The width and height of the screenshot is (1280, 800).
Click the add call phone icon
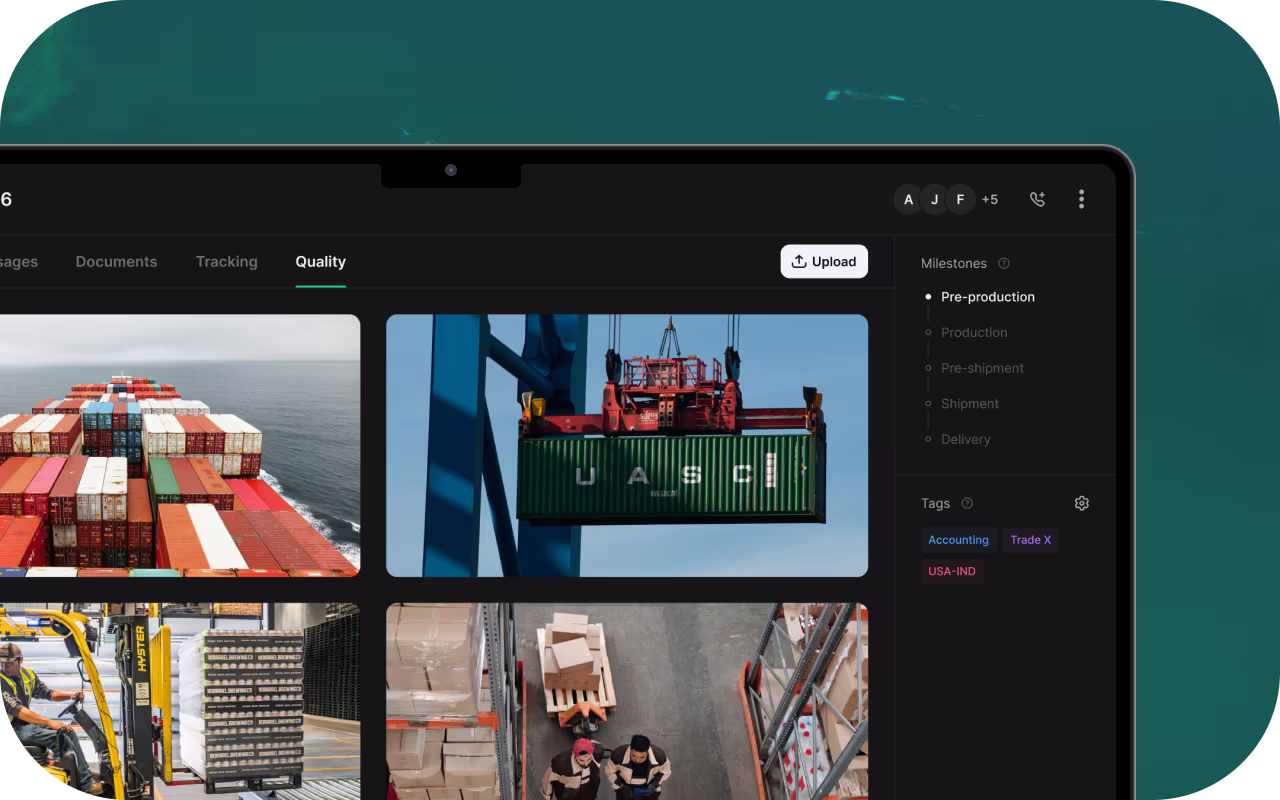[x=1037, y=199]
